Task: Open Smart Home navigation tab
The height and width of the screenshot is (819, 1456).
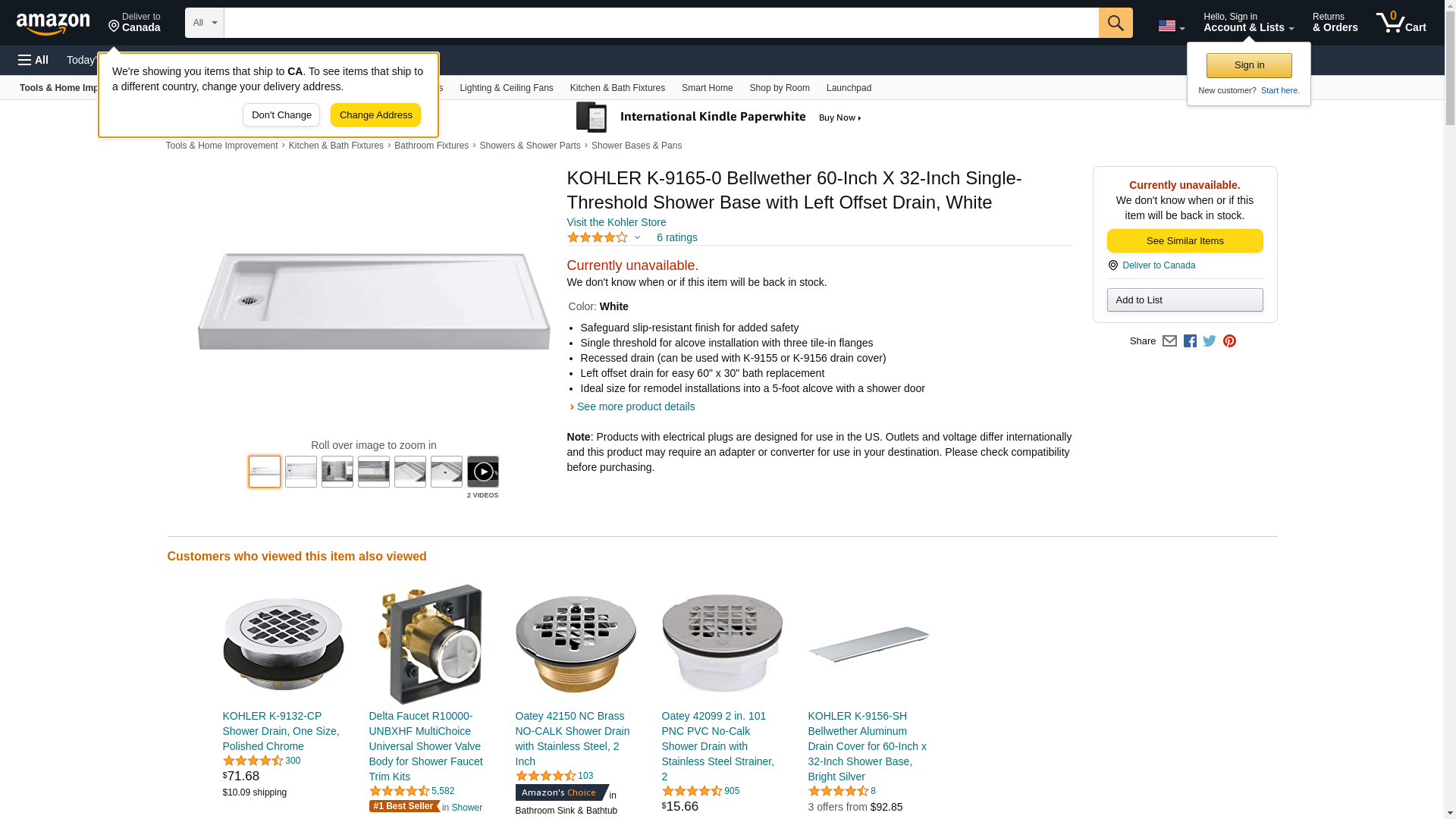Action: point(707,88)
